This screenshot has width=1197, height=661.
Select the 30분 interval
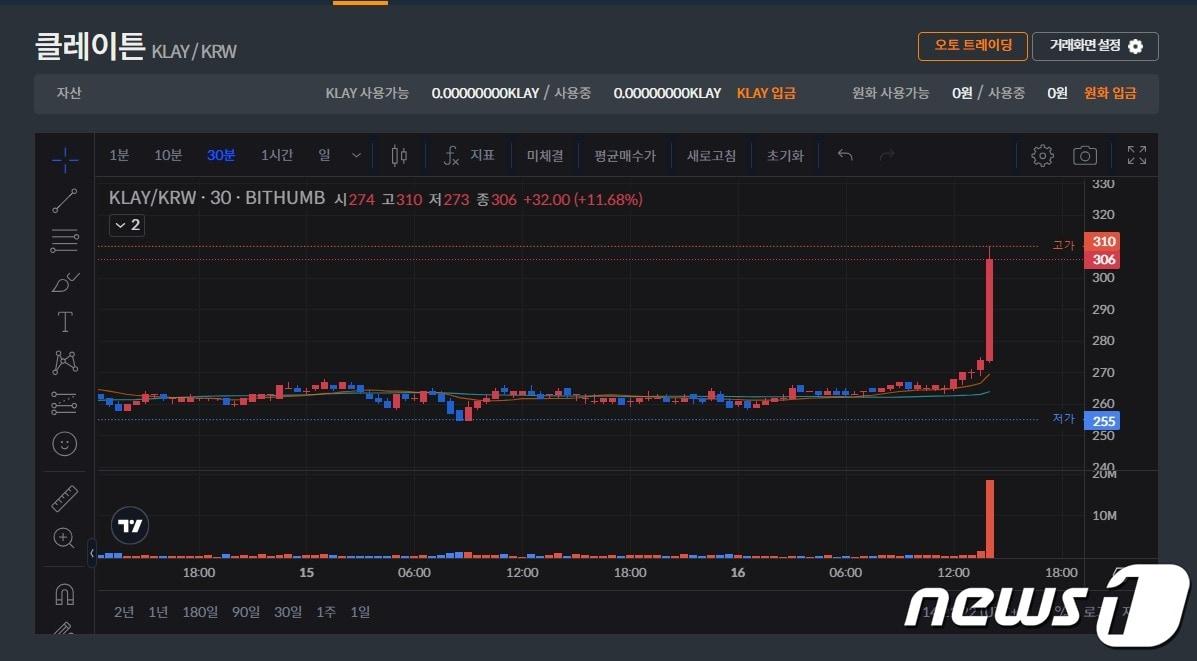coord(221,156)
